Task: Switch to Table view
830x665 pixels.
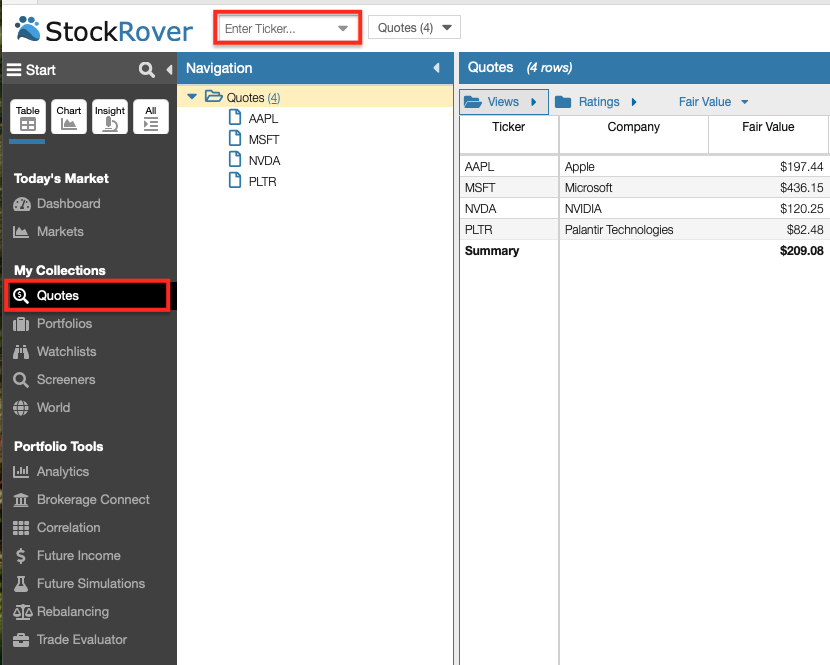Action: 28,117
